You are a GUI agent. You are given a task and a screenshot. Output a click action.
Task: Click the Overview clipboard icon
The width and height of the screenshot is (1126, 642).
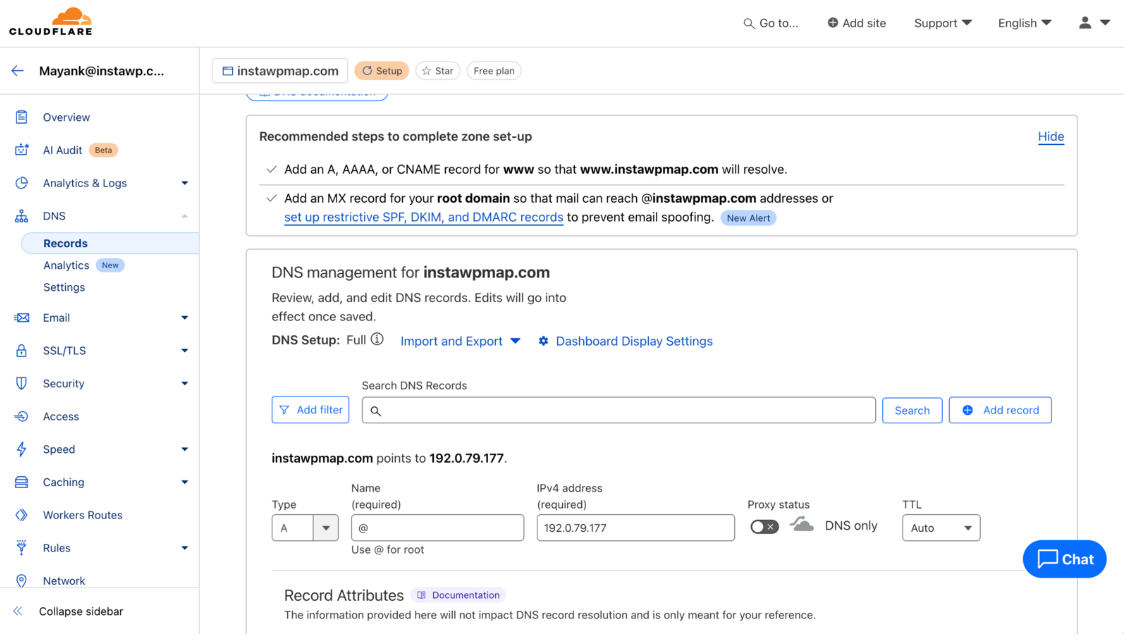(22, 117)
